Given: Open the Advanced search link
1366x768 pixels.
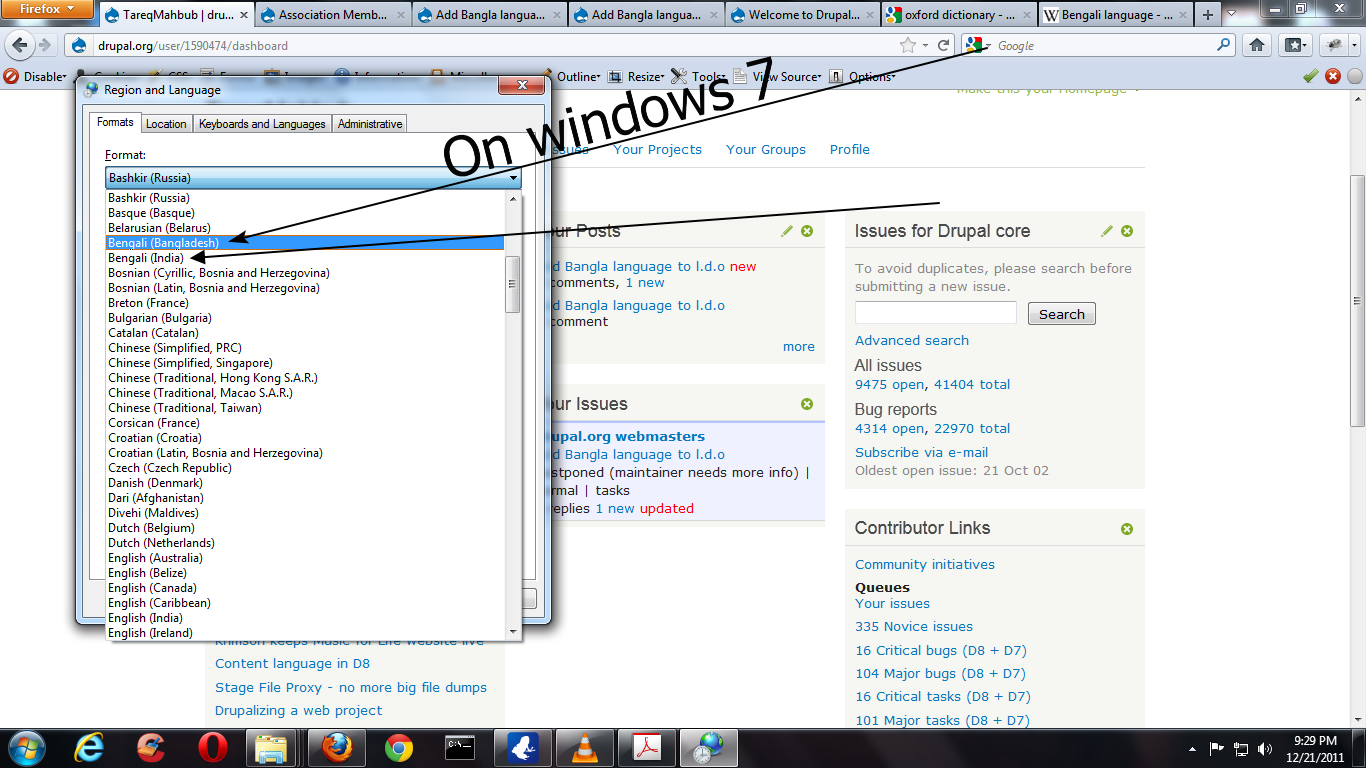Looking at the screenshot, I should (x=912, y=340).
